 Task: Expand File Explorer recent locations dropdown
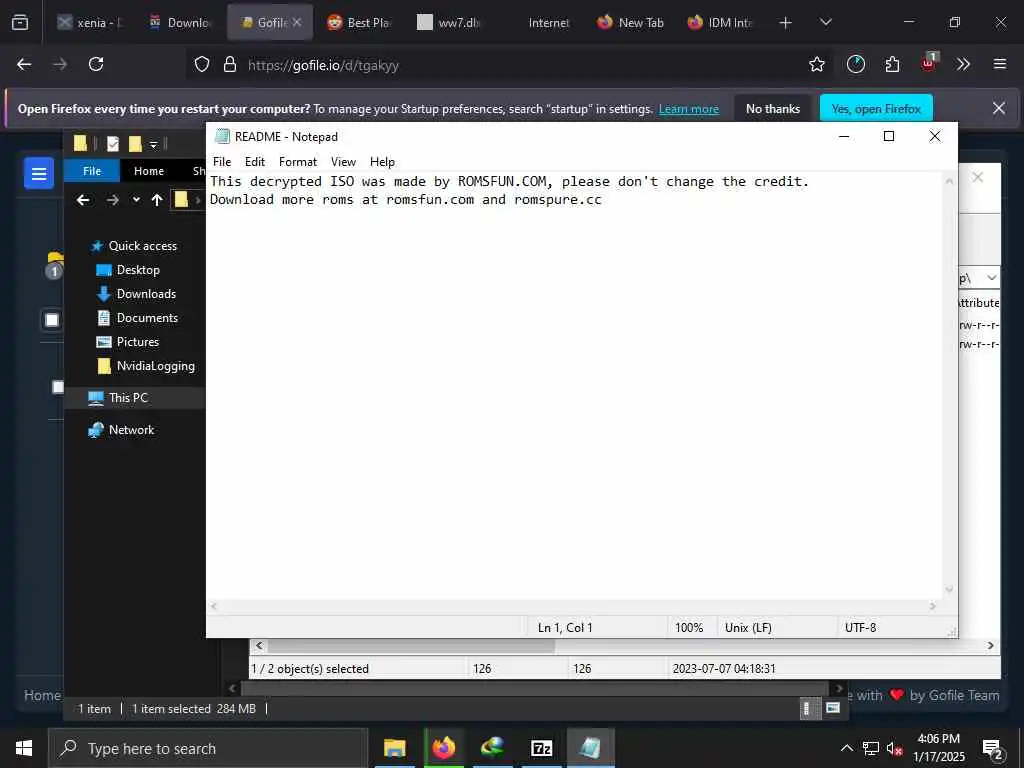pyautogui.click(x=136, y=200)
